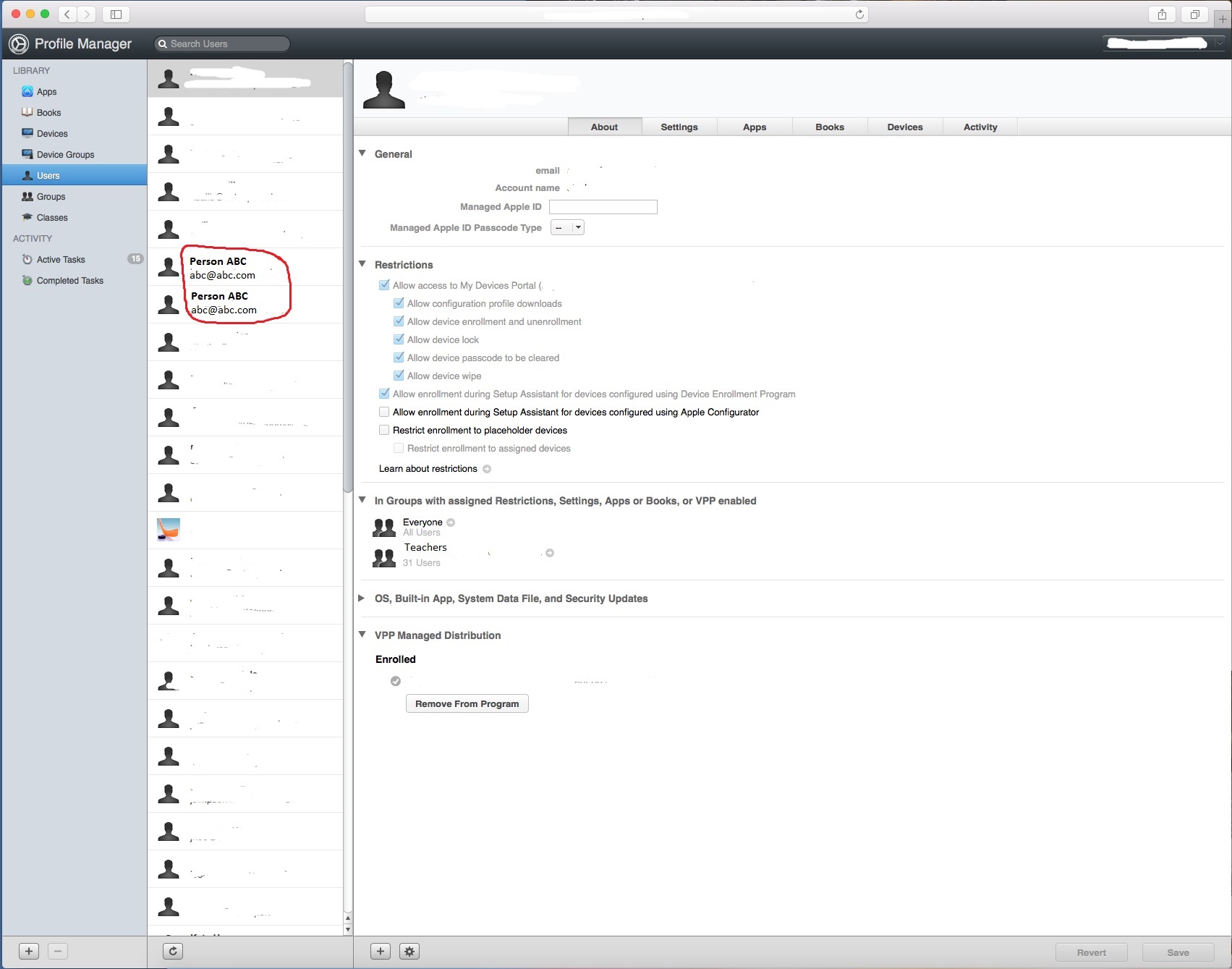Open a new Safari tab
1232x969 pixels.
pyautogui.click(x=1223, y=19)
